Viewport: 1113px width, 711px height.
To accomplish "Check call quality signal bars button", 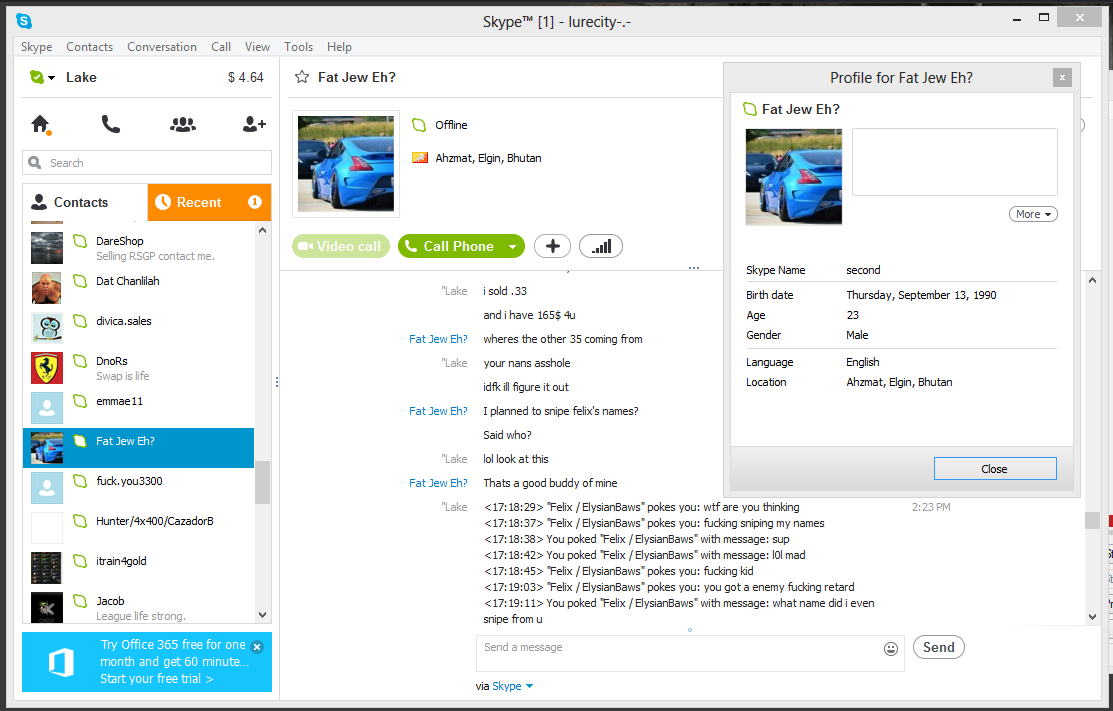I will pos(601,246).
